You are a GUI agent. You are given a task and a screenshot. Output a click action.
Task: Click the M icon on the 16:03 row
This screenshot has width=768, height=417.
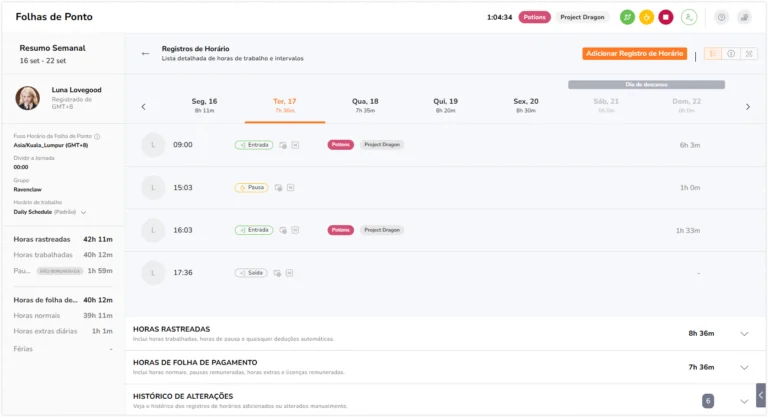pyautogui.click(x=295, y=230)
